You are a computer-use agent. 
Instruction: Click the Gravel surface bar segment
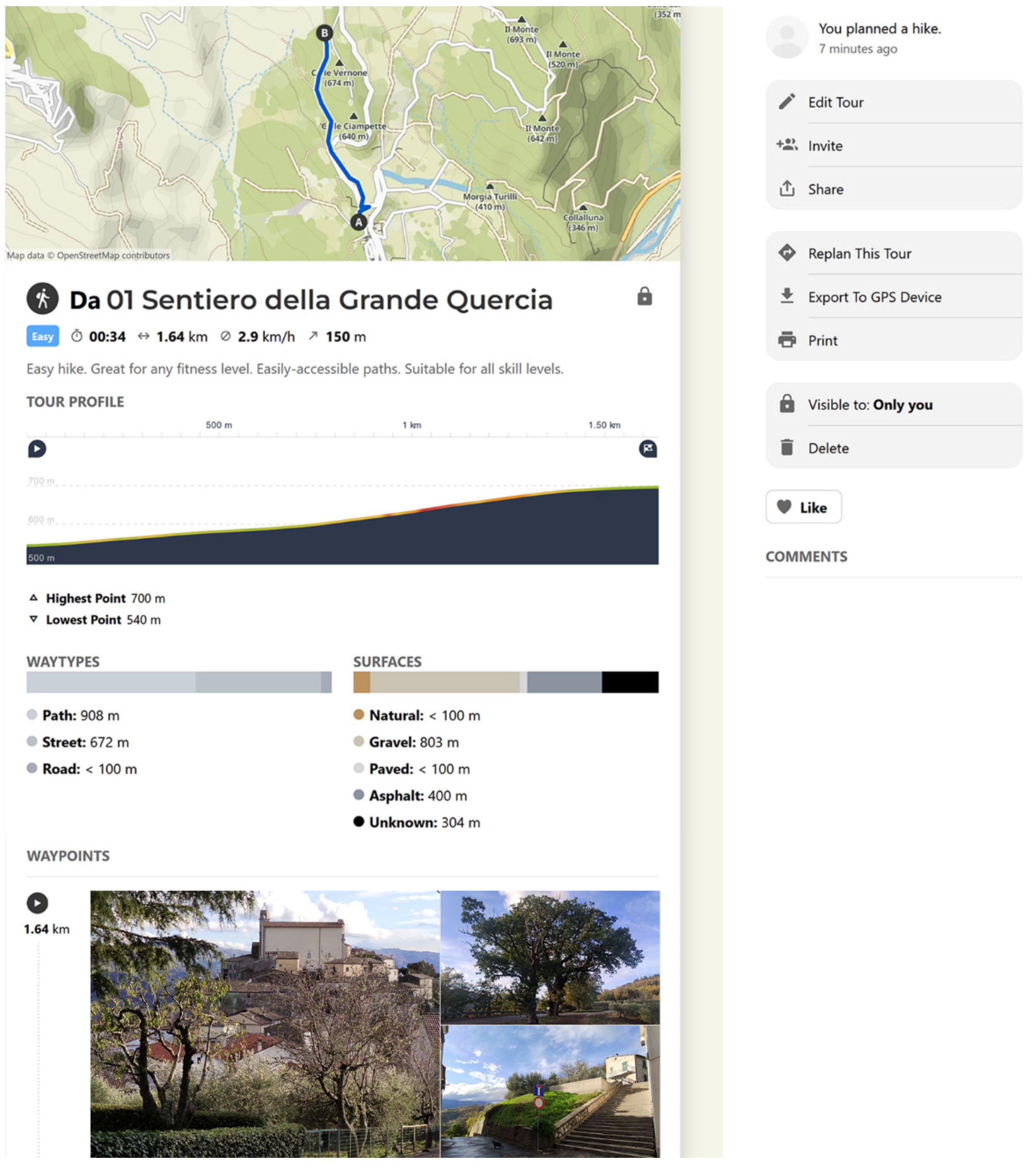[444, 682]
